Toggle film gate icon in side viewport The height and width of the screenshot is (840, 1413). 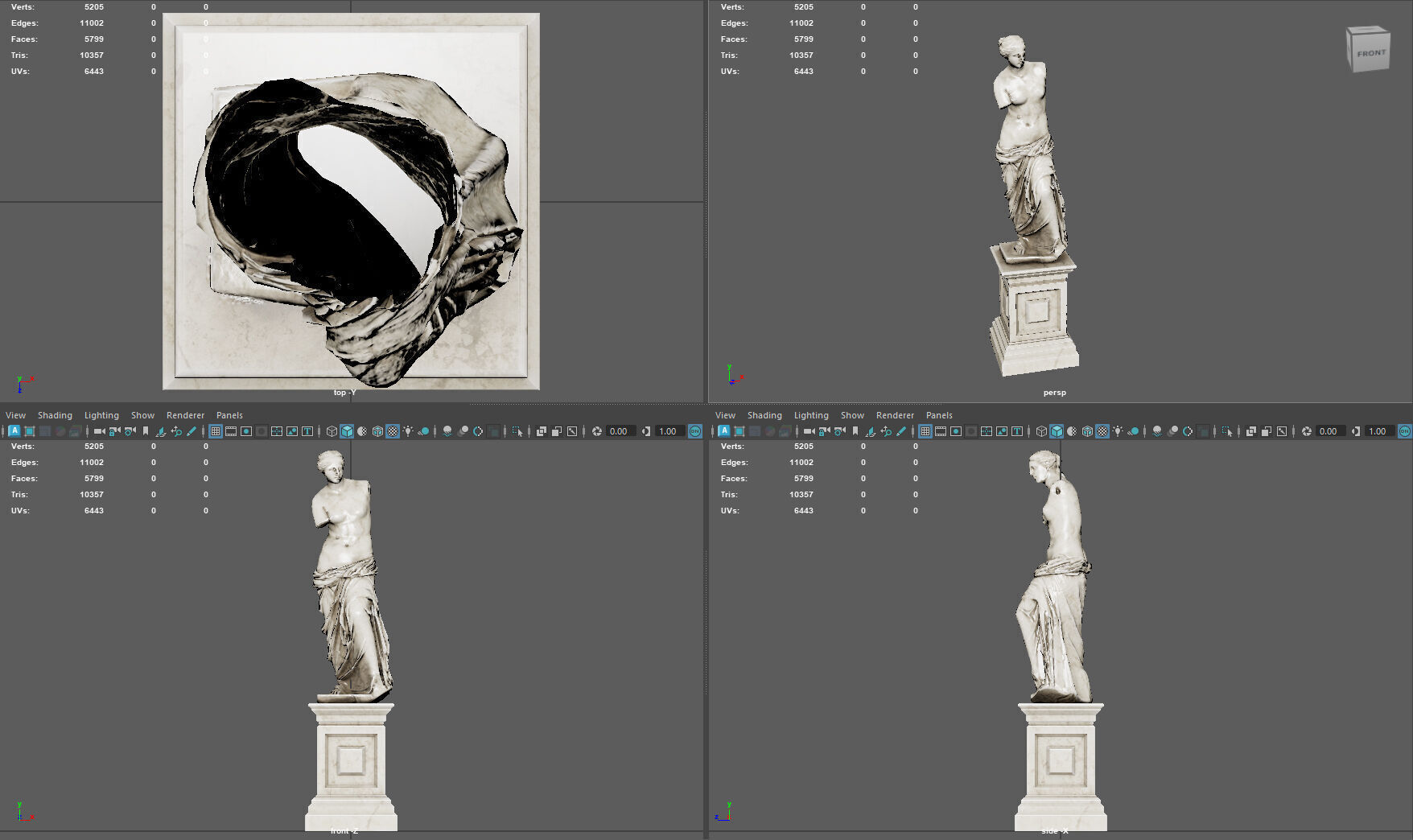click(x=941, y=431)
